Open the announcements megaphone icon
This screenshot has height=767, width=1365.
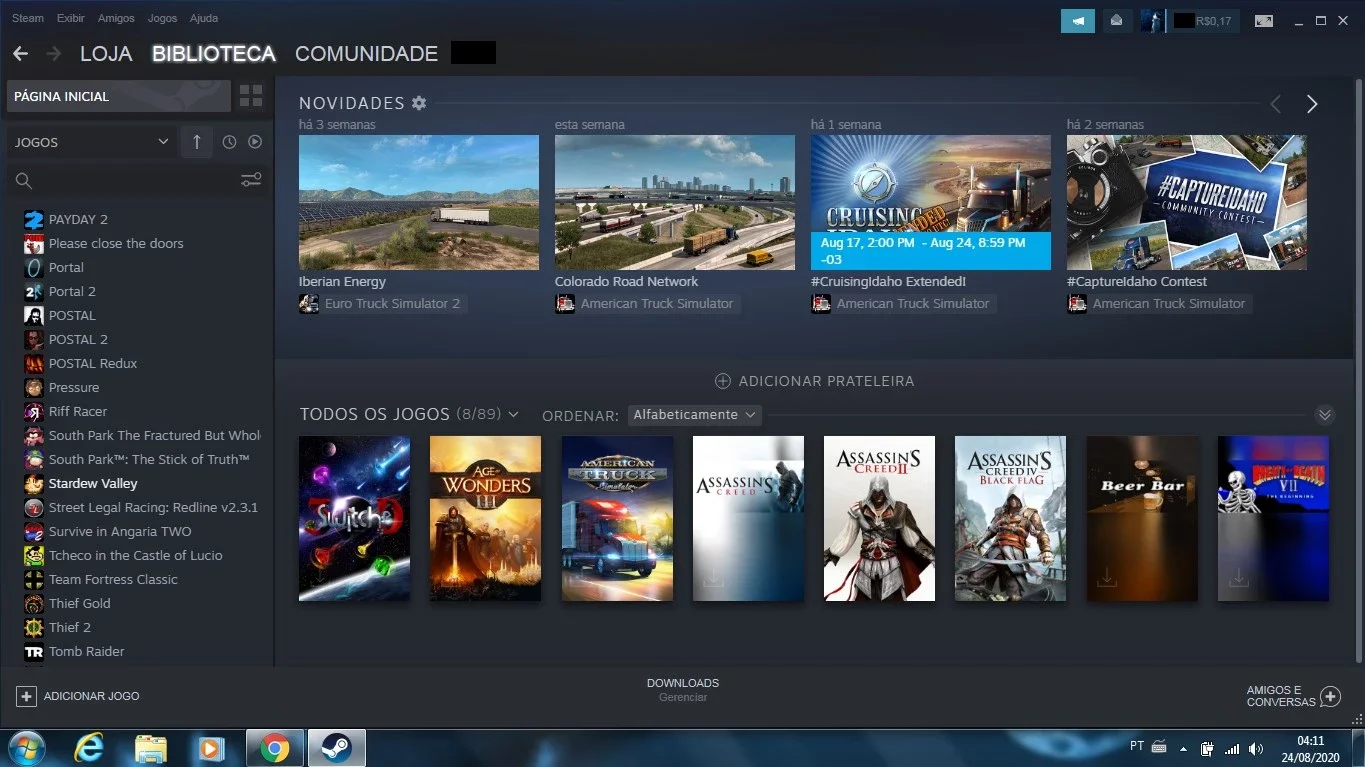tap(1078, 20)
